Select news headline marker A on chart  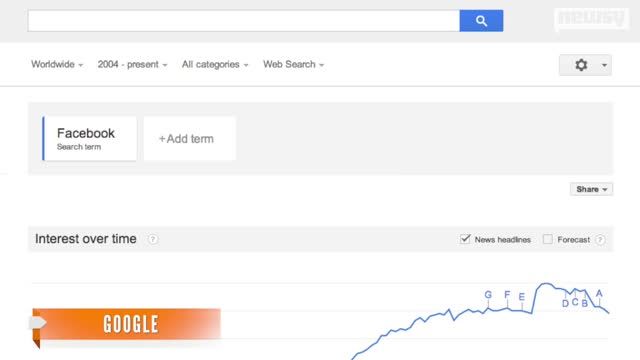tap(599, 293)
